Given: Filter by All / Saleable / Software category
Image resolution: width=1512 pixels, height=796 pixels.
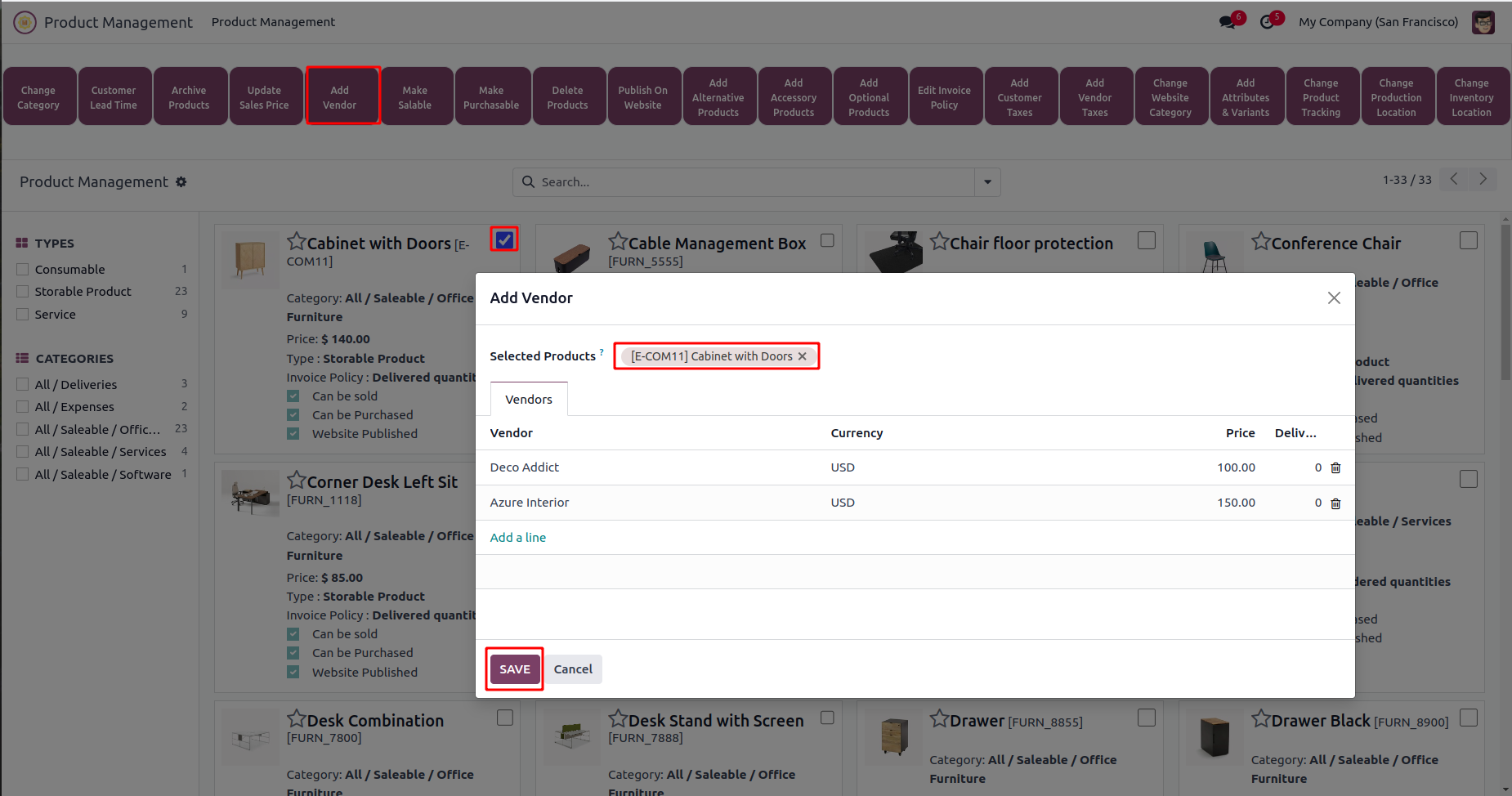Looking at the screenshot, I should pyautogui.click(x=23, y=475).
